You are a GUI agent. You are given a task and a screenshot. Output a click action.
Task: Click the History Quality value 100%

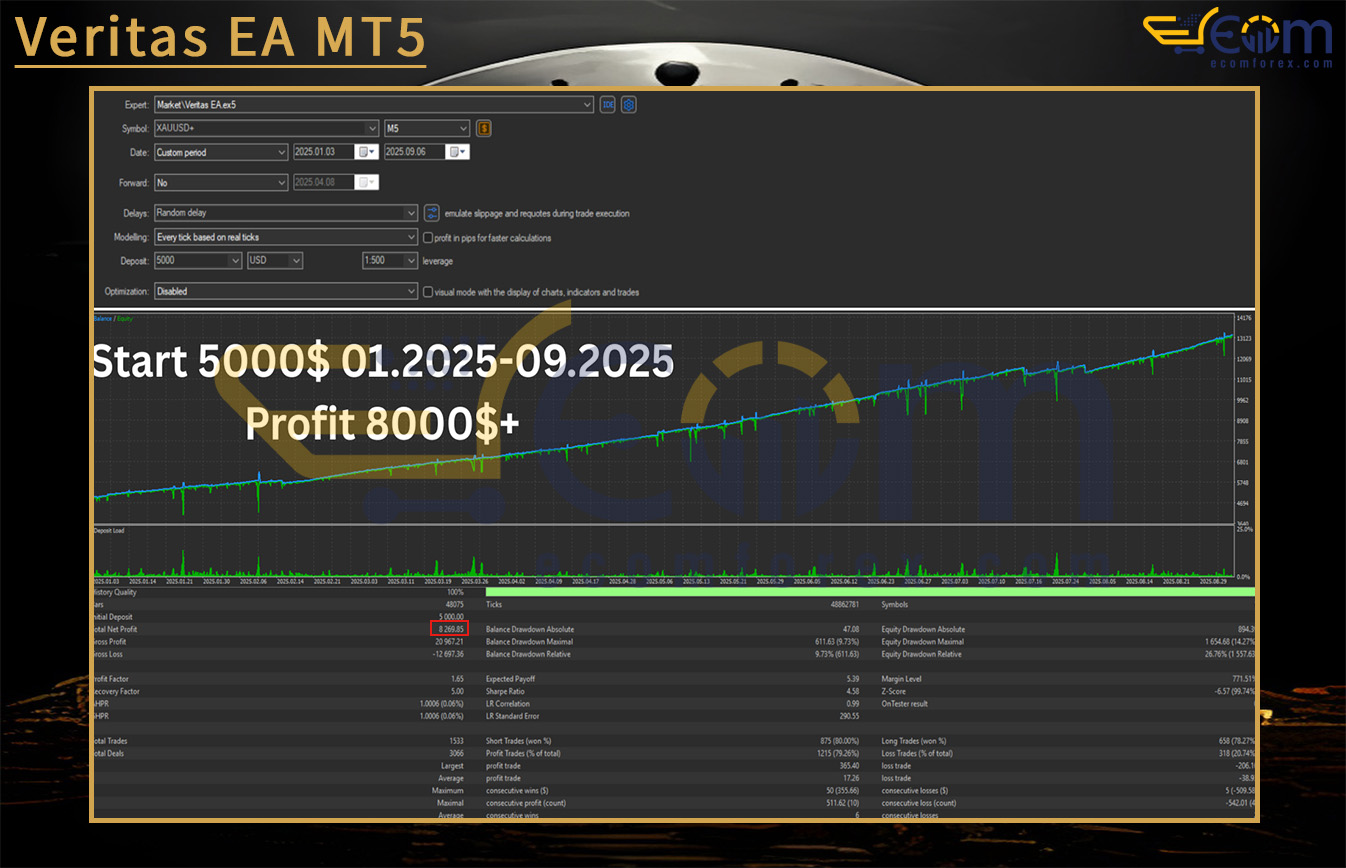point(455,592)
